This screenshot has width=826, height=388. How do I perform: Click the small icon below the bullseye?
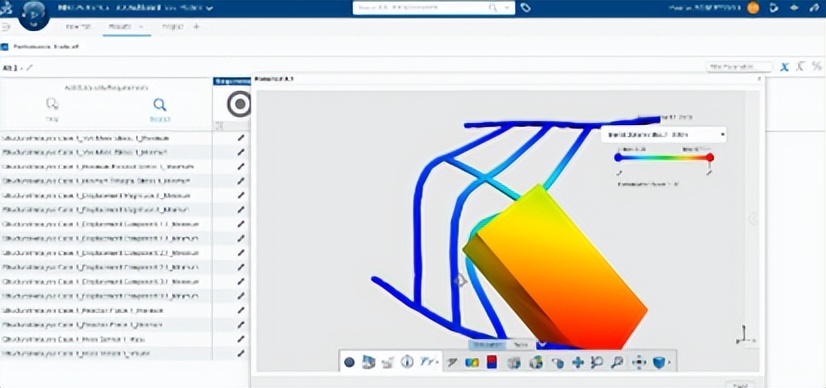[220, 125]
